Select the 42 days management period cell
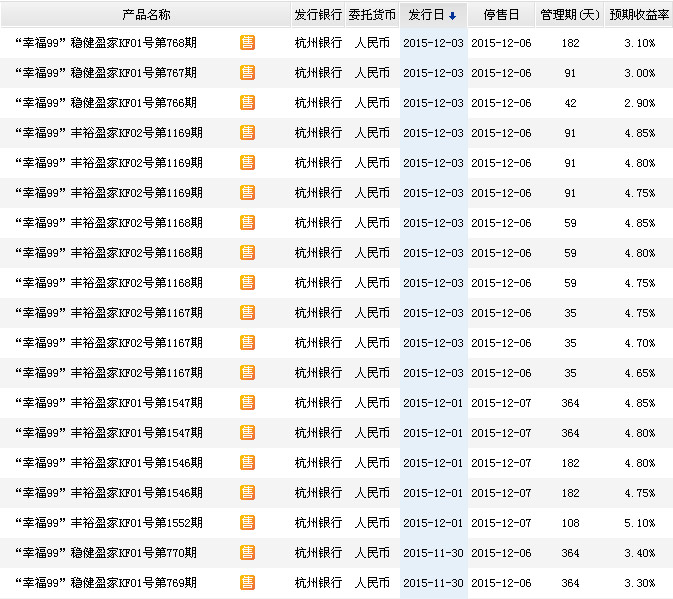This screenshot has width=673, height=599. coord(570,103)
